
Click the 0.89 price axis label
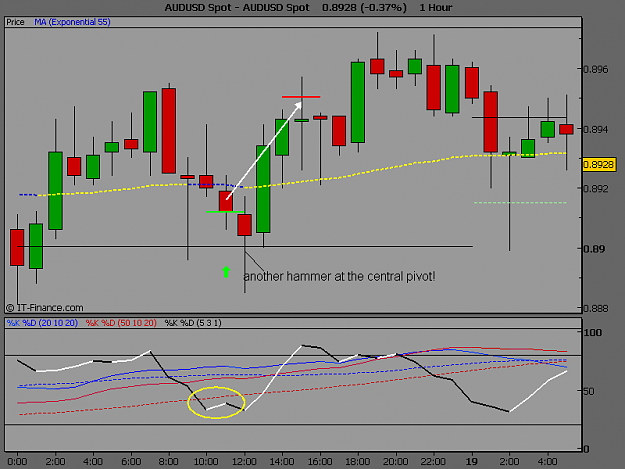pyautogui.click(x=595, y=249)
